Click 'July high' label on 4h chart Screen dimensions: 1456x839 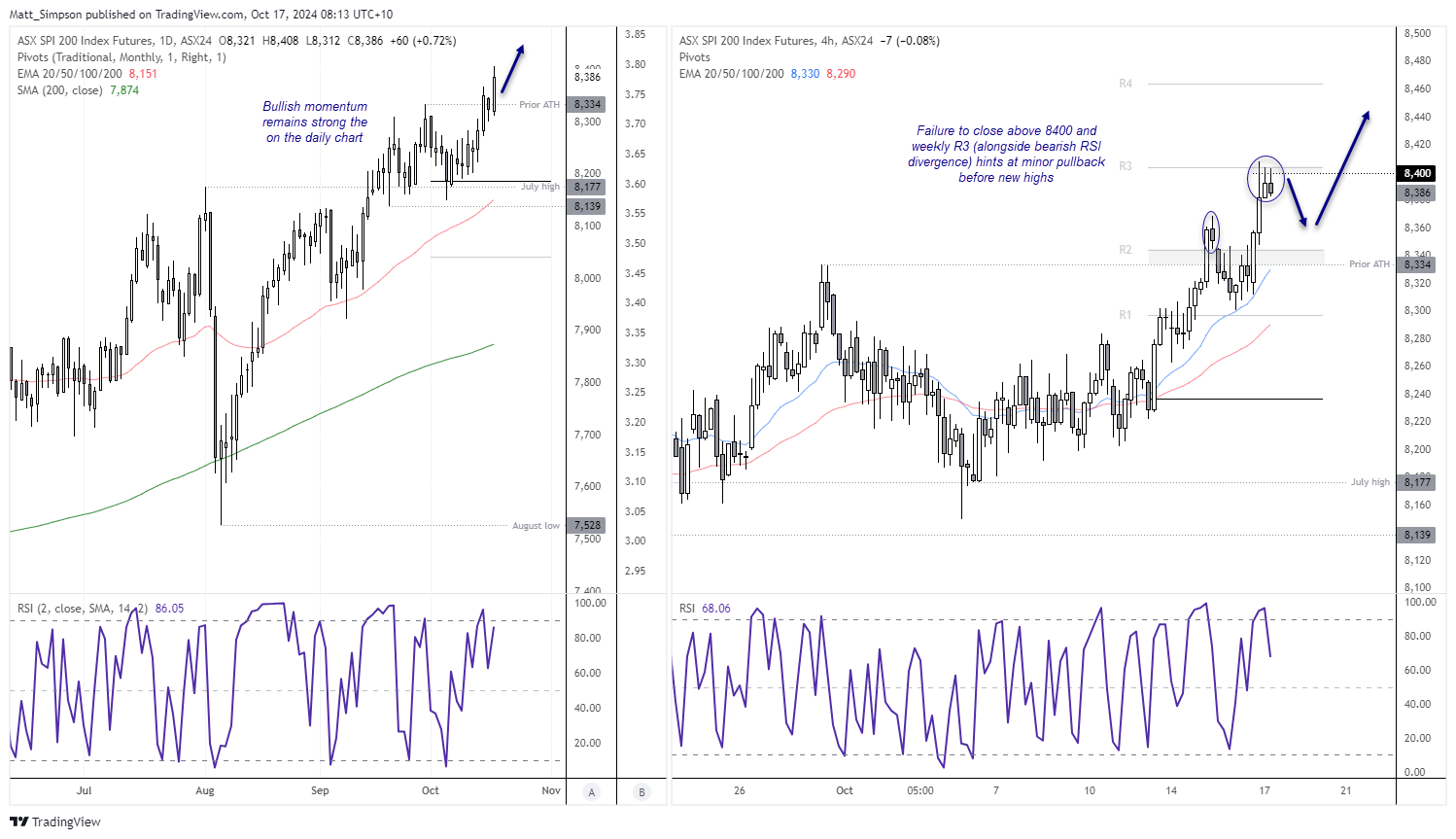[1370, 482]
